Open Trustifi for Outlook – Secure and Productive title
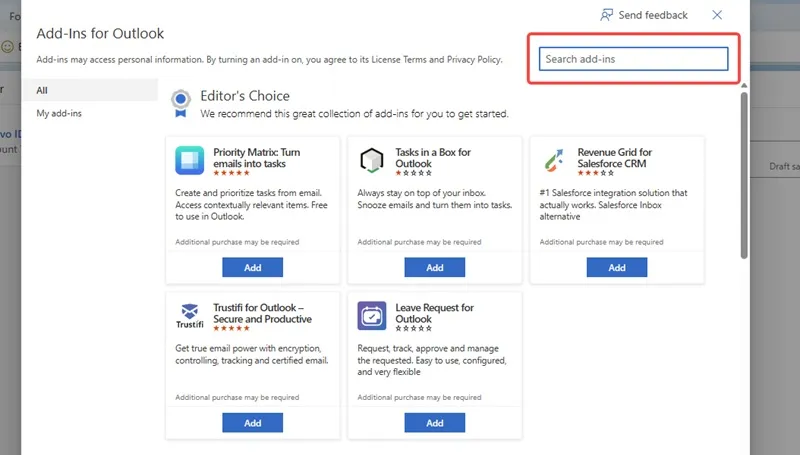Image resolution: width=800 pixels, height=455 pixels. click(x=262, y=313)
